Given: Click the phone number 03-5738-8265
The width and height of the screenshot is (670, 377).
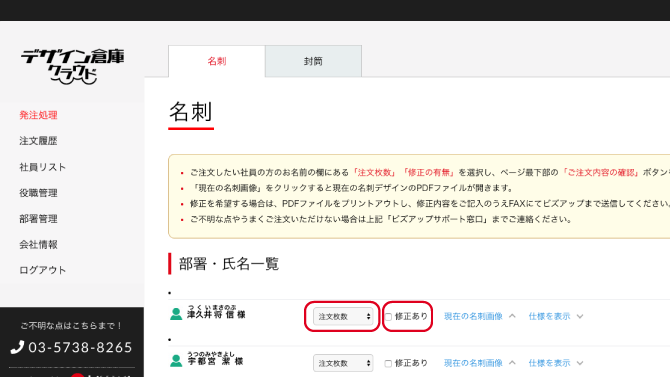Looking at the screenshot, I should [80, 348].
